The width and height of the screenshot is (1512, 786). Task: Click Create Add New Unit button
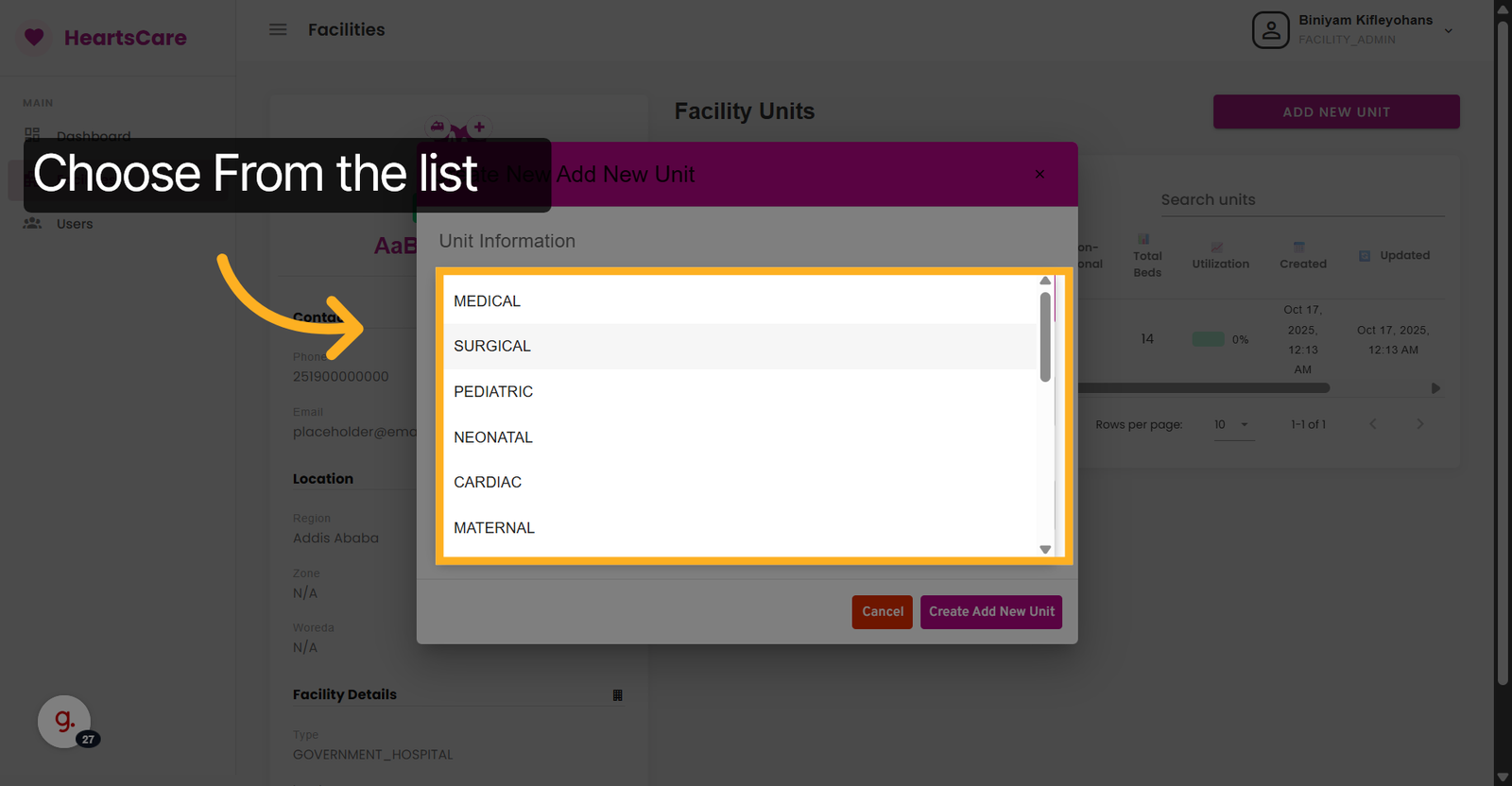pyautogui.click(x=991, y=612)
